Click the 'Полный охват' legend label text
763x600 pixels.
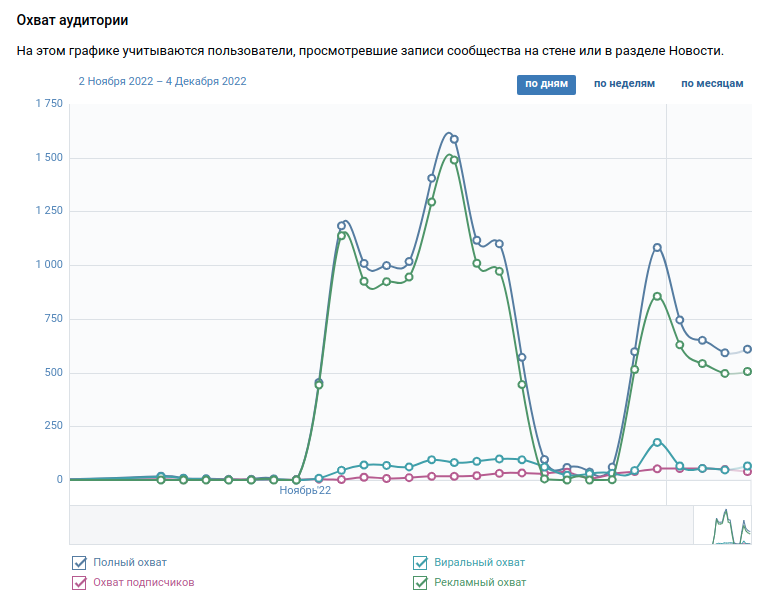(130, 563)
